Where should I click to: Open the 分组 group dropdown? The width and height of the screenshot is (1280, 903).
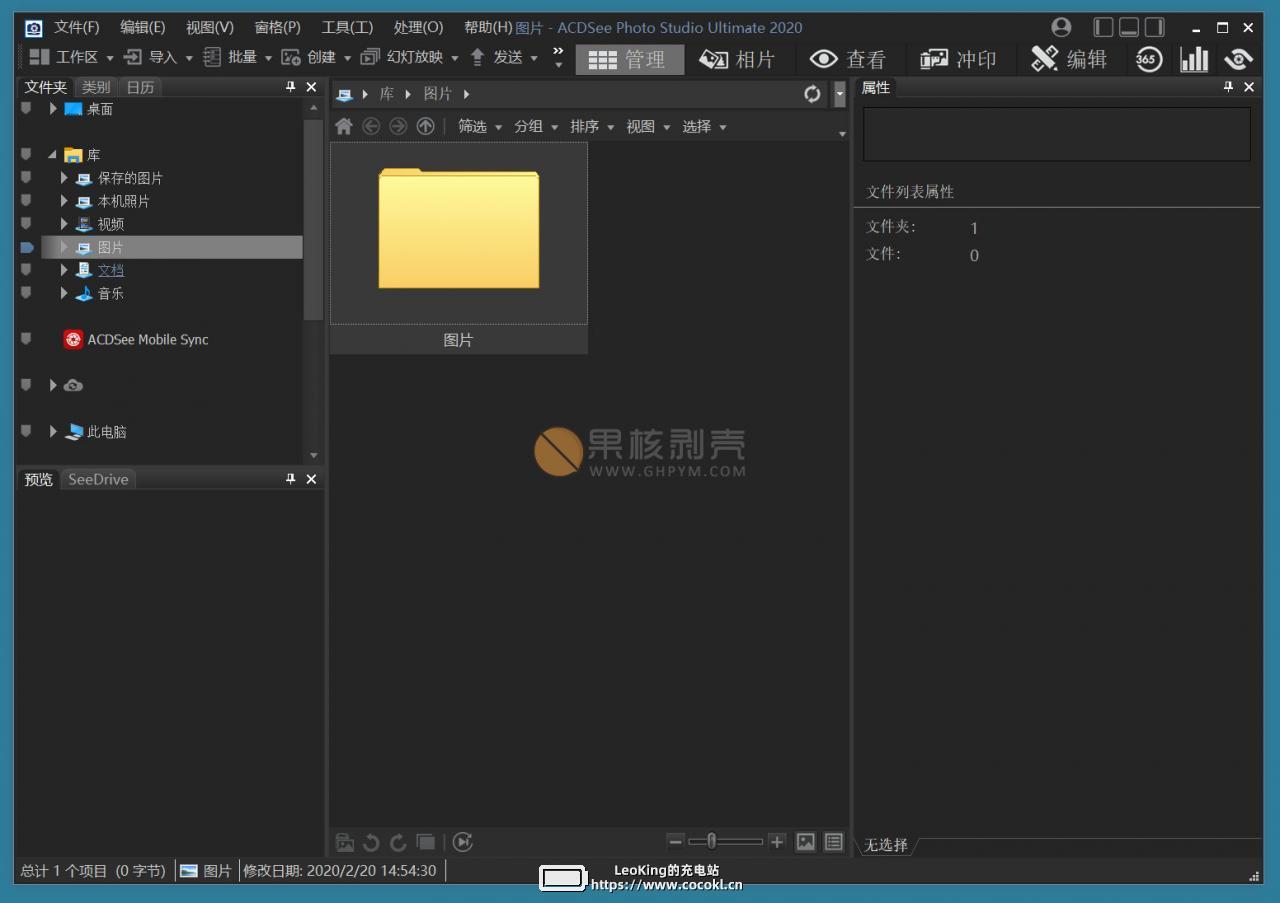coord(536,126)
